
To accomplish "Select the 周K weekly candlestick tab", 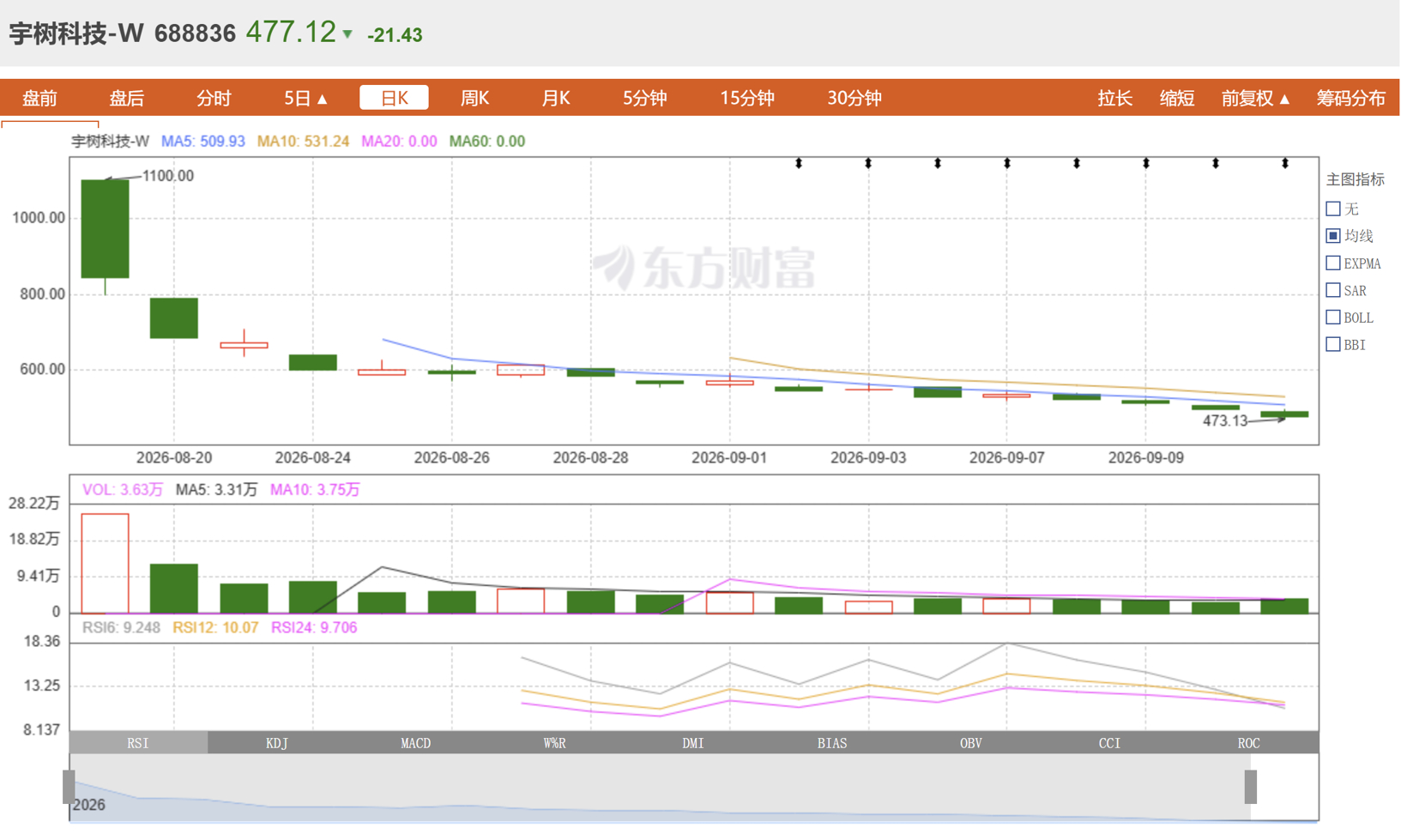I will pyautogui.click(x=474, y=98).
